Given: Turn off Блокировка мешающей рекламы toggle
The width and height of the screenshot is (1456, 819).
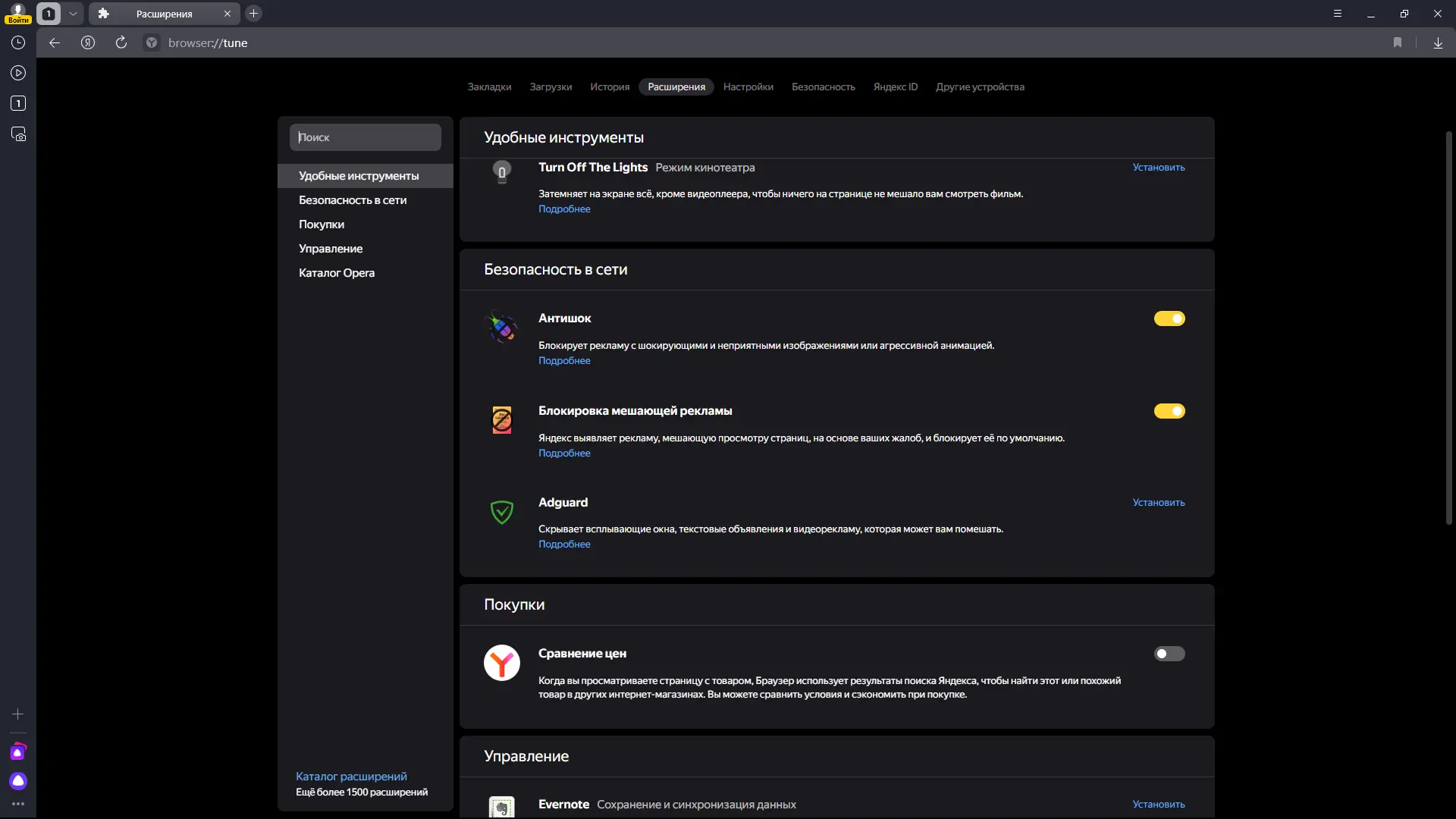Looking at the screenshot, I should (x=1169, y=411).
